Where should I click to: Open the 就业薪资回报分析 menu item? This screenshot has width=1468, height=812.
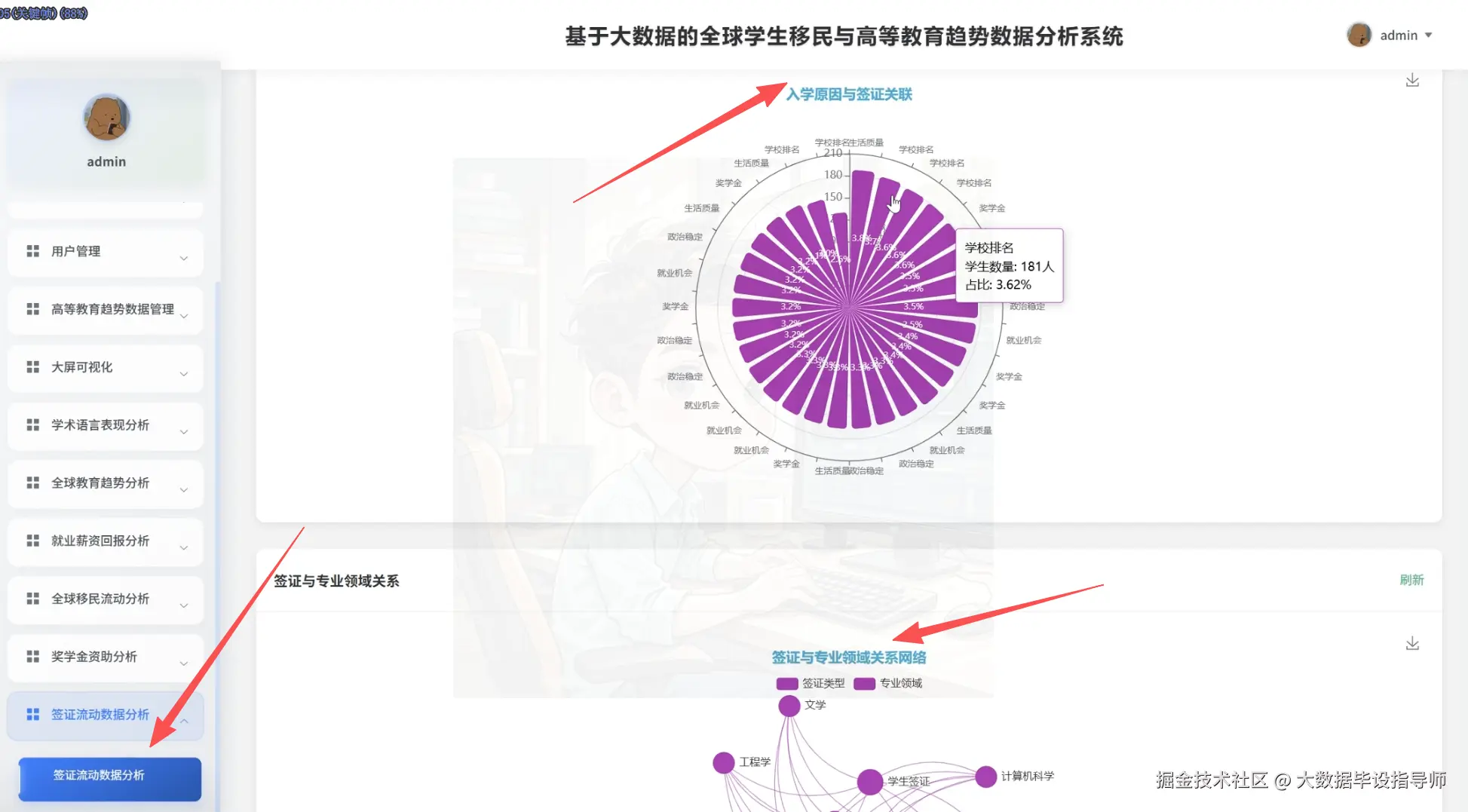click(100, 541)
